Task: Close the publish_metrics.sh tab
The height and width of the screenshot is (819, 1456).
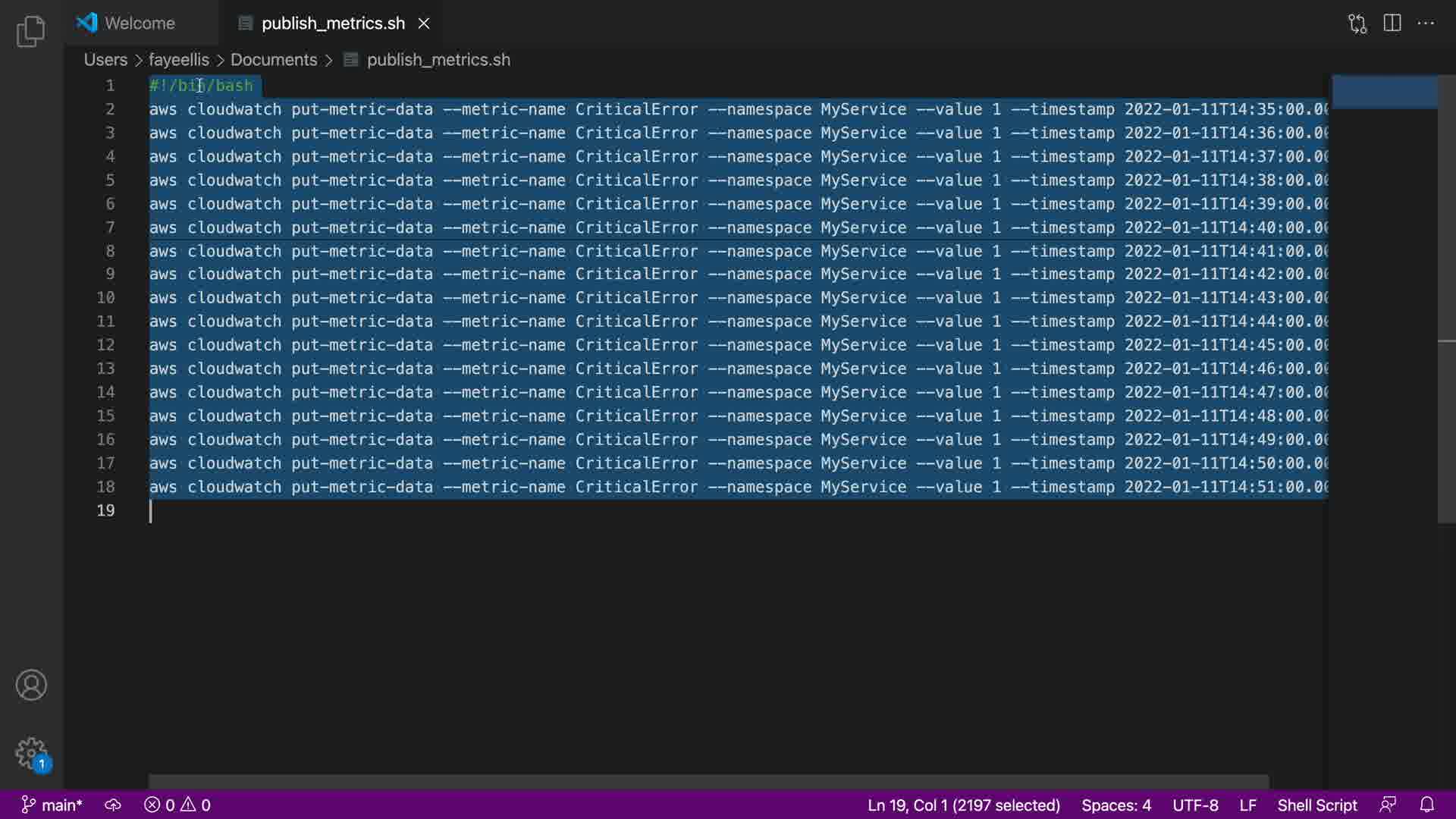Action: coord(424,24)
